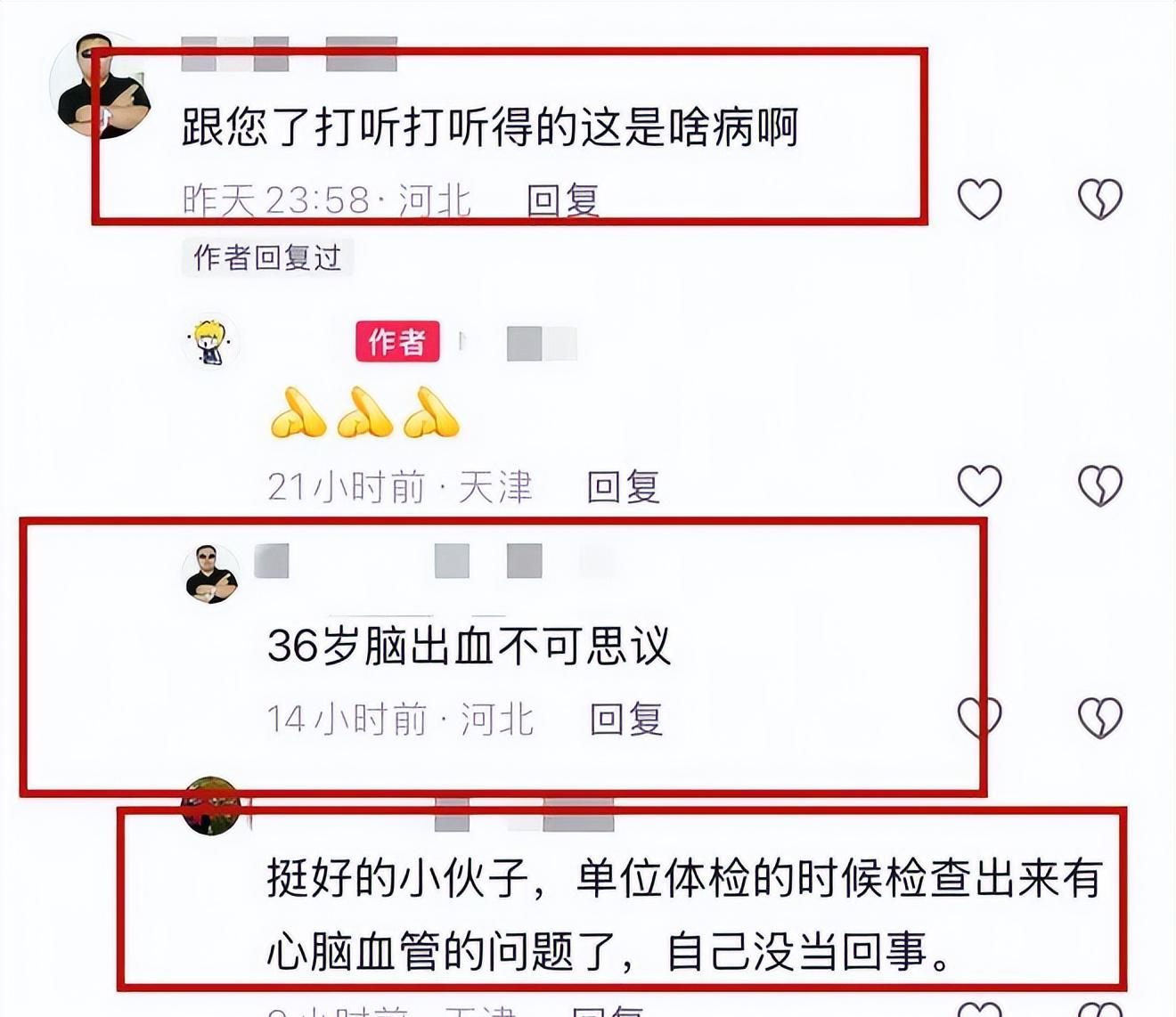Screen dimensions: 1176x1017
Task: Select the text 36岁脑出血不可思议
Action: [x=469, y=646]
